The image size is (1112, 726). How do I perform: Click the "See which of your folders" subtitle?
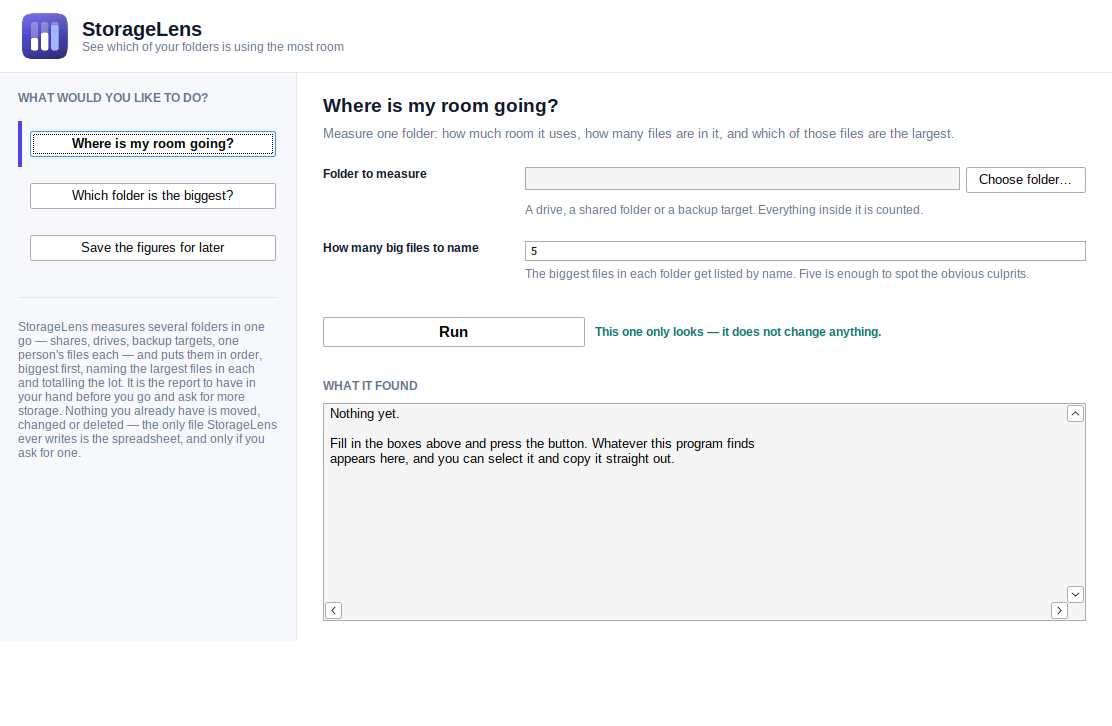tap(213, 47)
